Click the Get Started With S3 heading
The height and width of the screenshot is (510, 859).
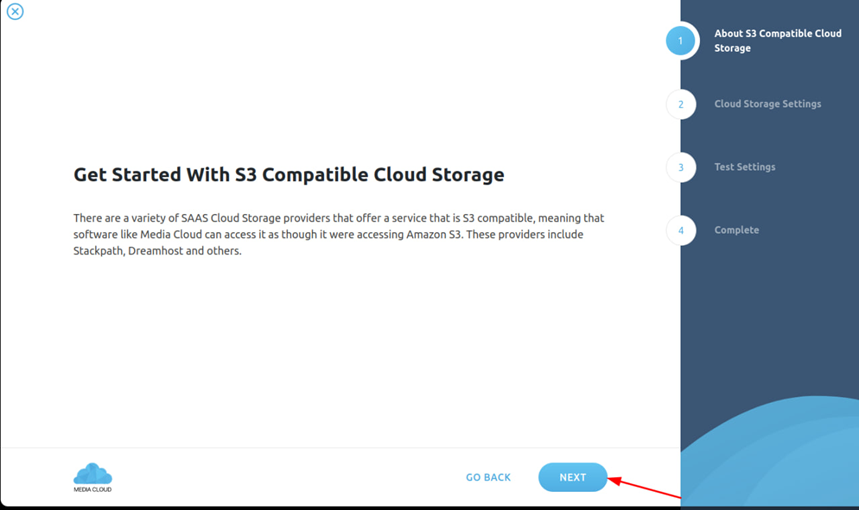point(288,175)
